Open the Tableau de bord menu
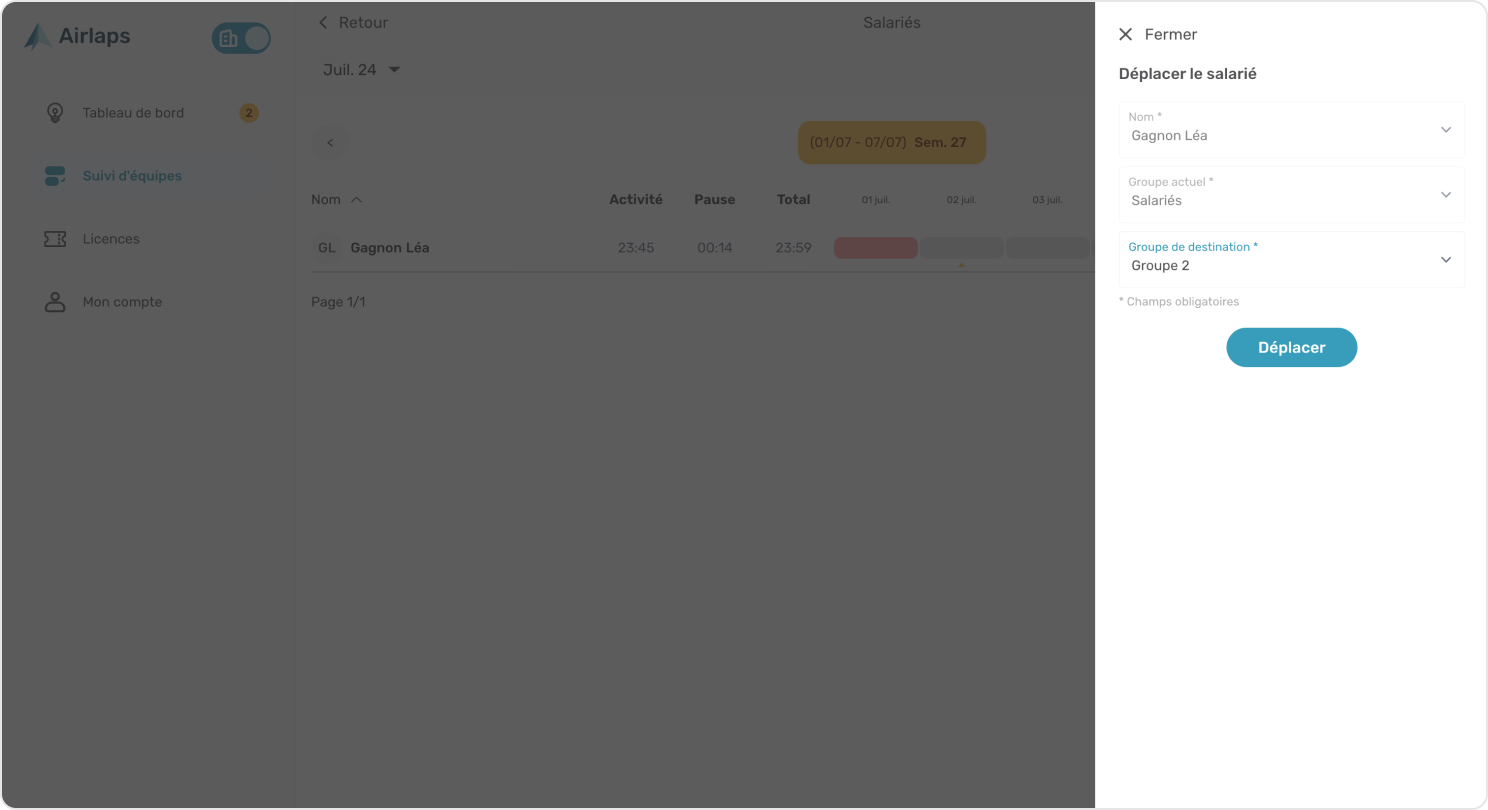 coord(133,113)
